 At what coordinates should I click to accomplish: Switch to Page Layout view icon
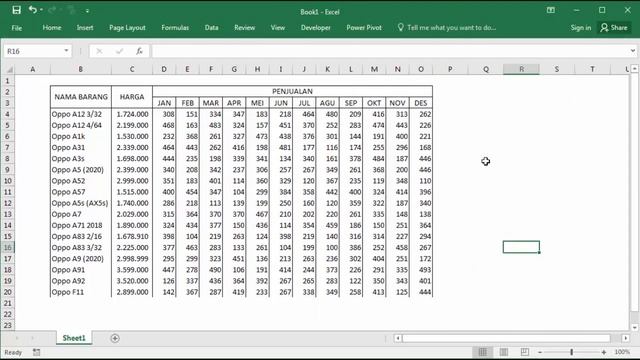(x=504, y=352)
